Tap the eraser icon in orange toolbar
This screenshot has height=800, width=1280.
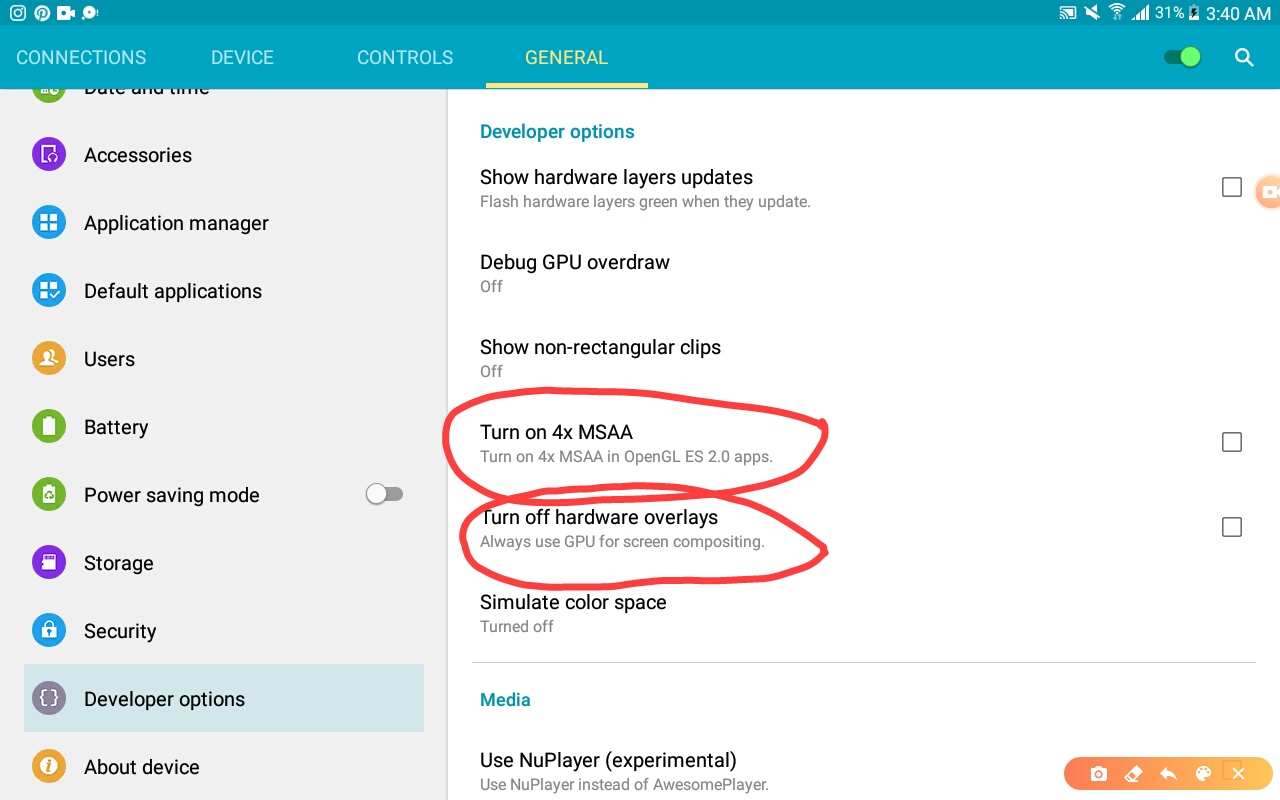[1133, 774]
